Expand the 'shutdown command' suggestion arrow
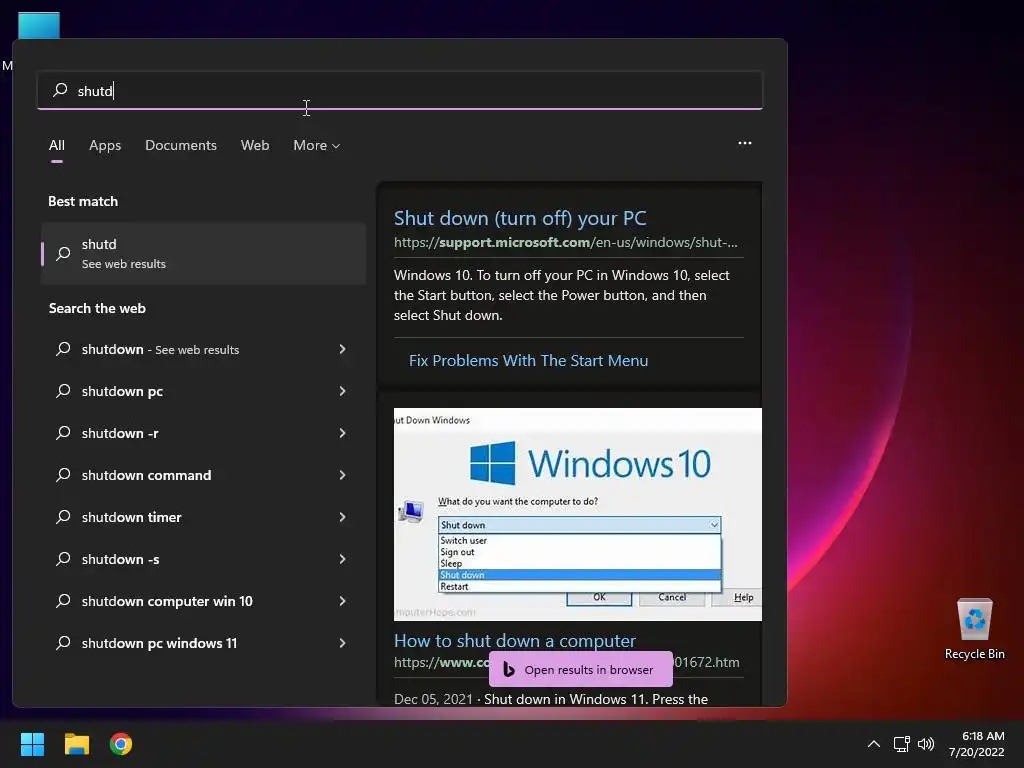The width and height of the screenshot is (1024, 768). pos(342,475)
